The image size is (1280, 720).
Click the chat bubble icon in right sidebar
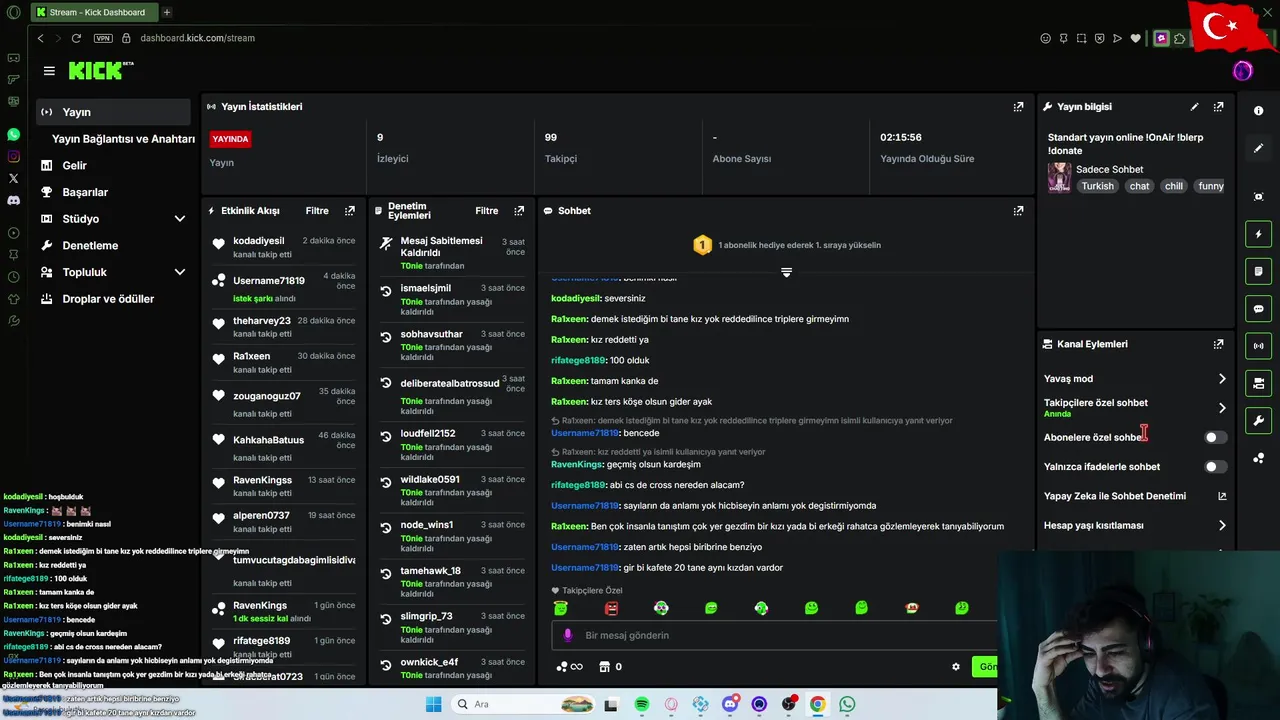(x=1259, y=309)
